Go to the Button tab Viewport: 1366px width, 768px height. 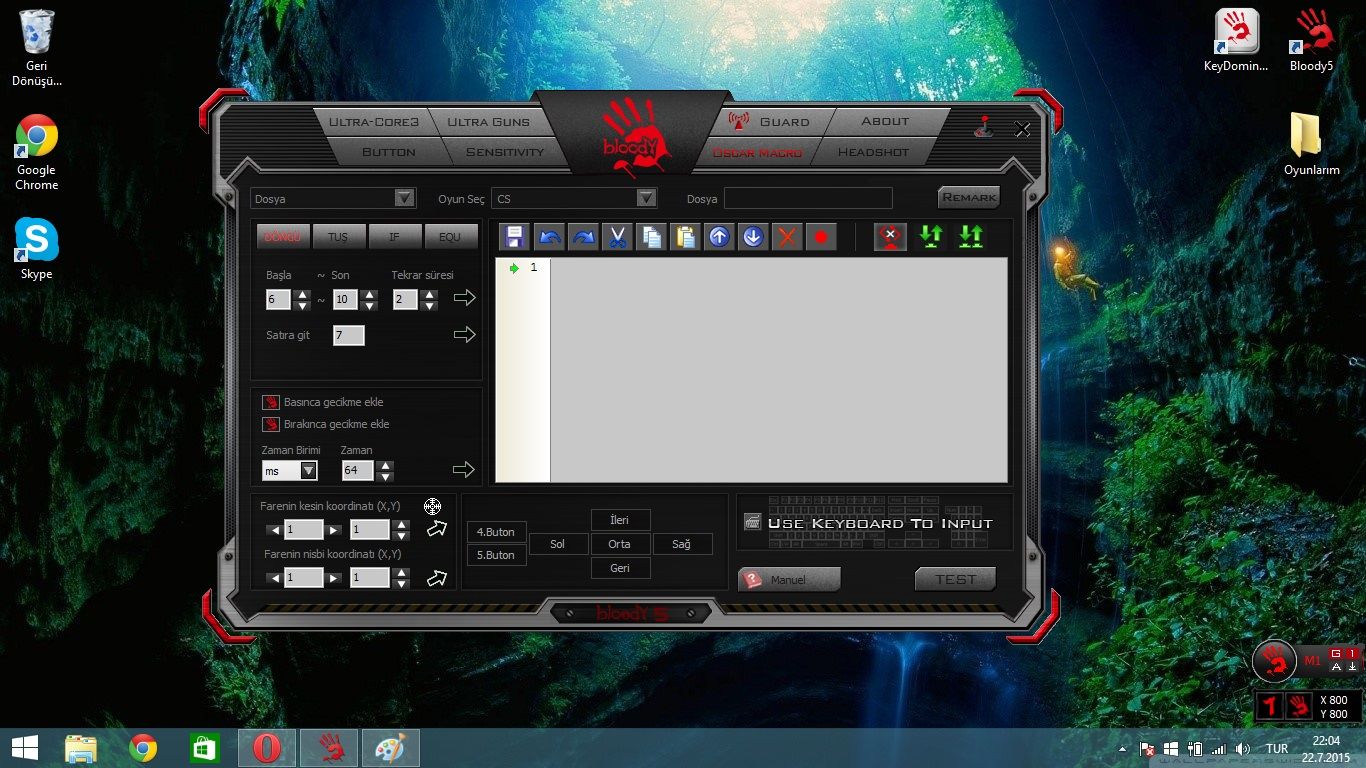point(388,152)
